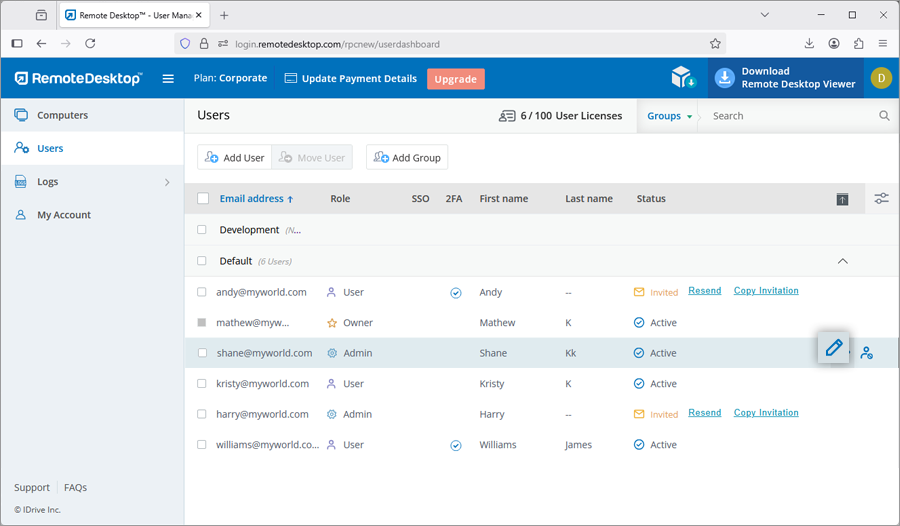Image resolution: width=900 pixels, height=526 pixels.
Task: Click the user settings icon on Shane's row
Action: pyautogui.click(x=867, y=353)
